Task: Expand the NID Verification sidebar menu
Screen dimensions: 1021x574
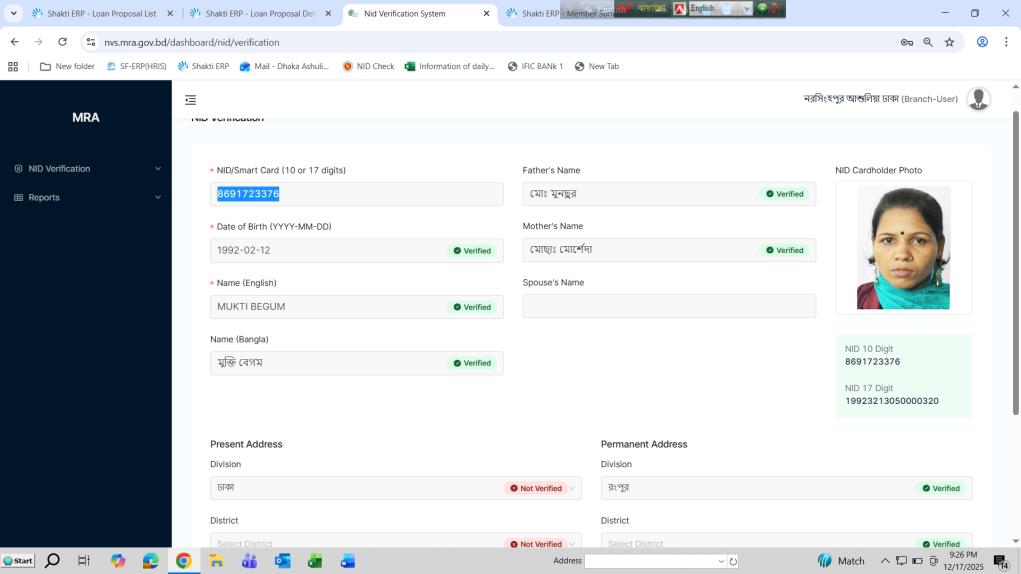Action: click(x=86, y=169)
